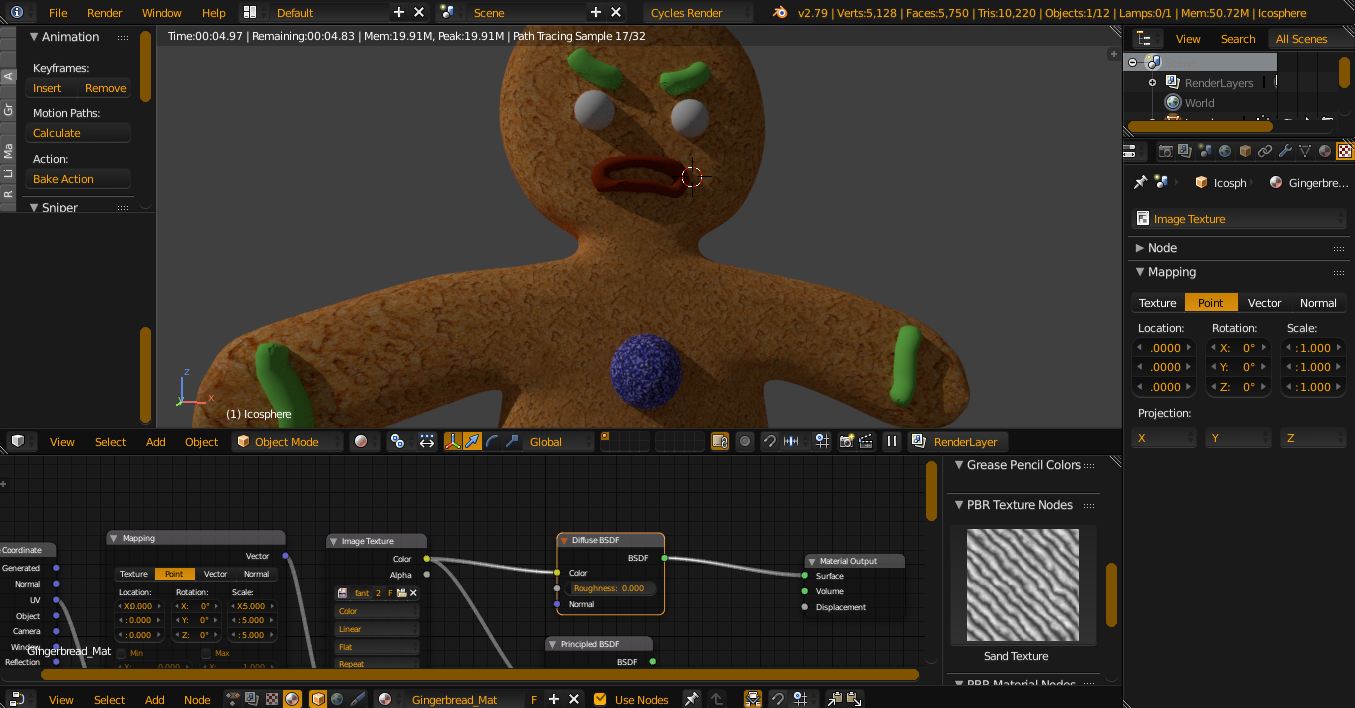Select the world shader type globe icon
Viewport: 1355px width, 708px height.
tap(337, 699)
